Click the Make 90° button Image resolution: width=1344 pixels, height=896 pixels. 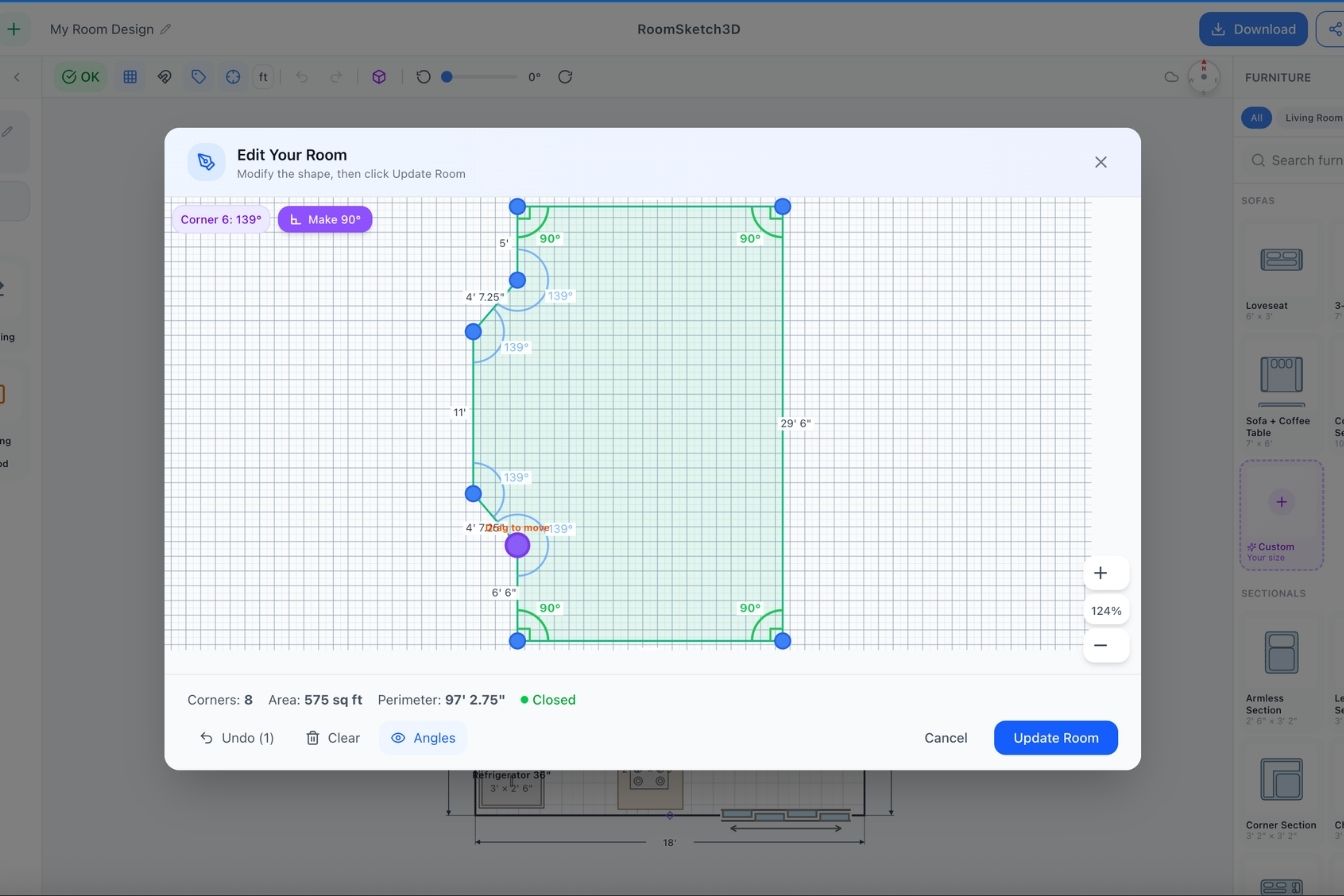click(325, 219)
